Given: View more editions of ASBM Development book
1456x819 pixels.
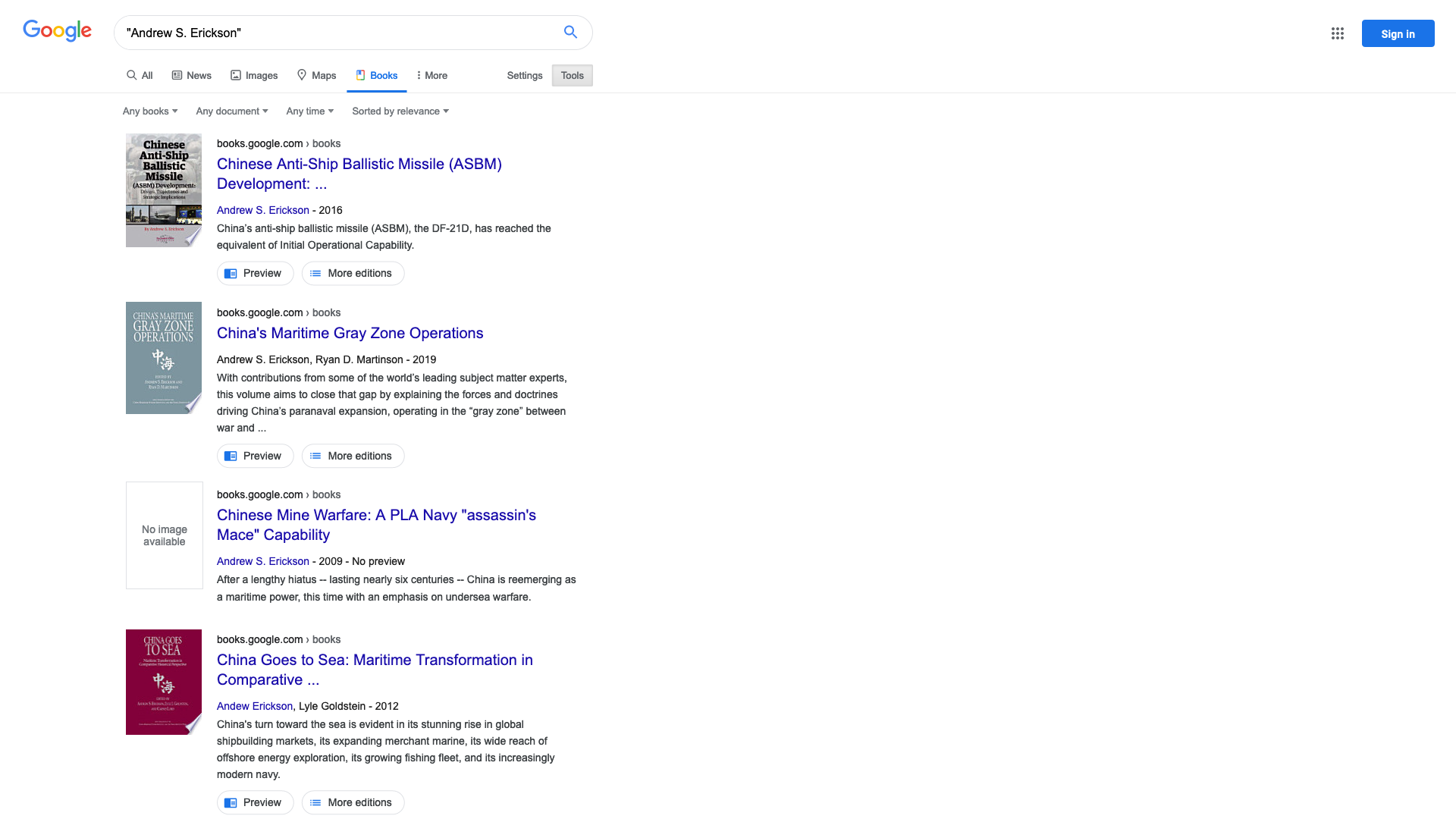Looking at the screenshot, I should (x=353, y=273).
